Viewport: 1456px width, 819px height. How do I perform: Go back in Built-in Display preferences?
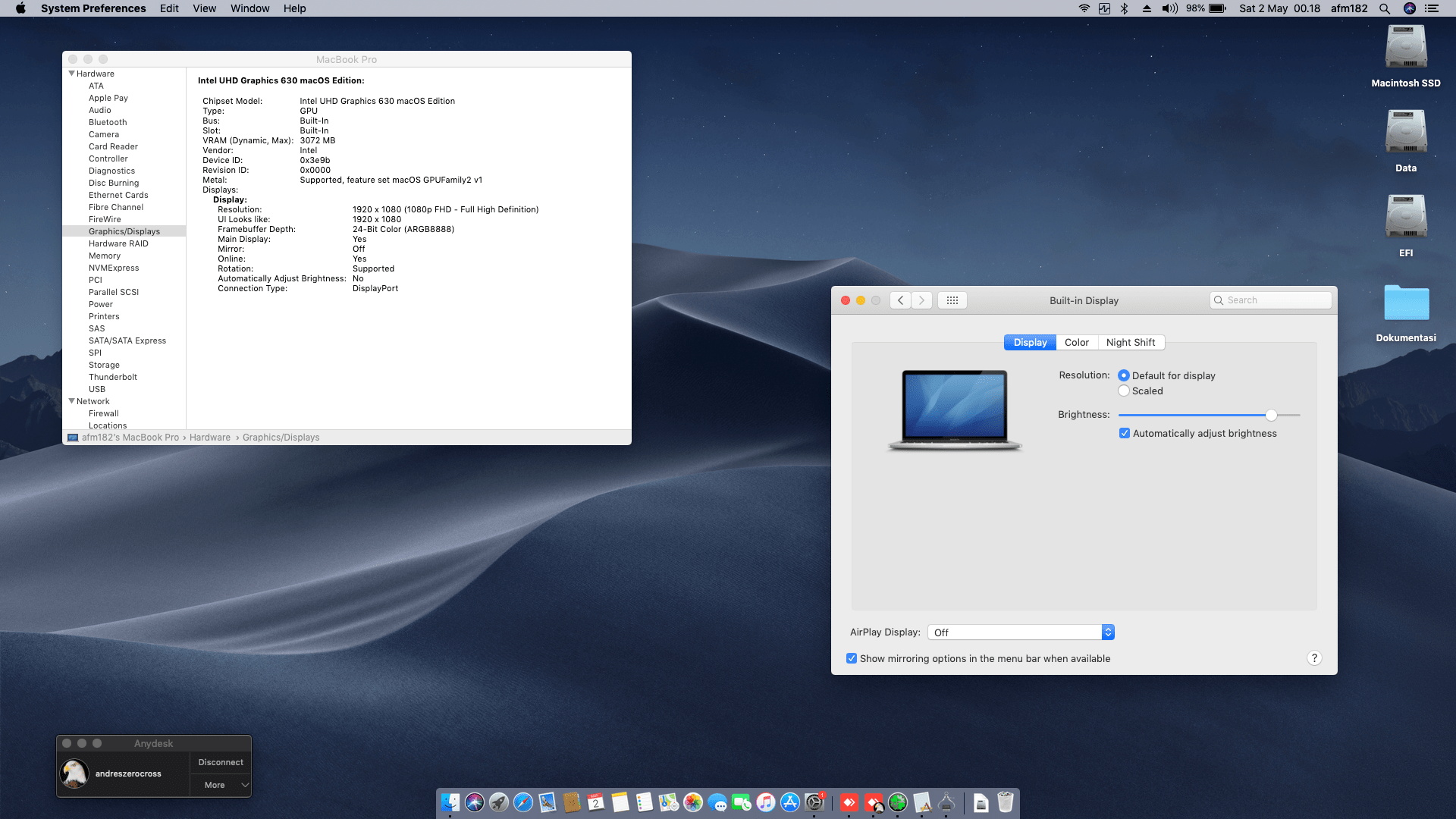pyautogui.click(x=900, y=300)
